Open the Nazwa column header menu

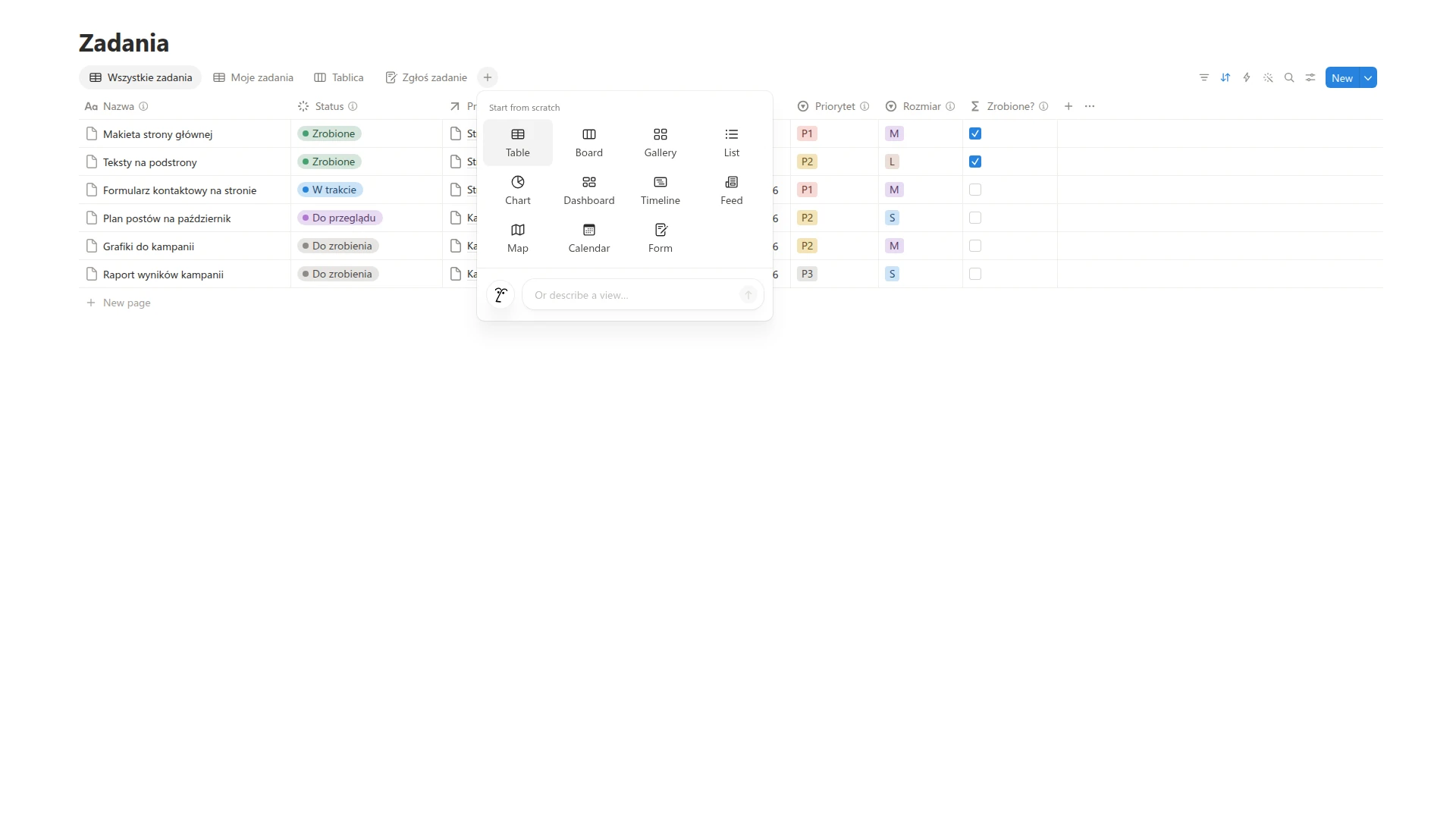point(184,106)
